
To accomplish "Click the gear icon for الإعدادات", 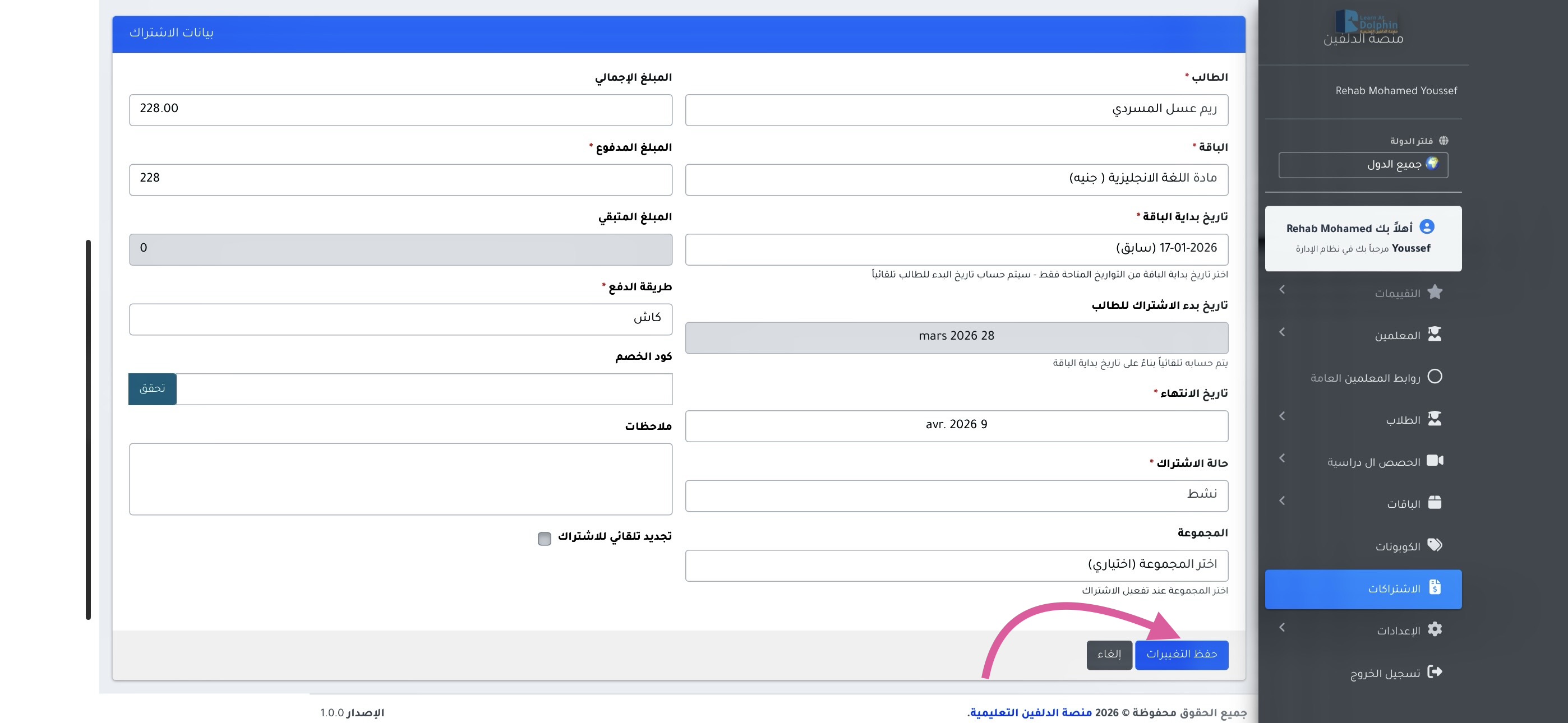I will point(1434,629).
